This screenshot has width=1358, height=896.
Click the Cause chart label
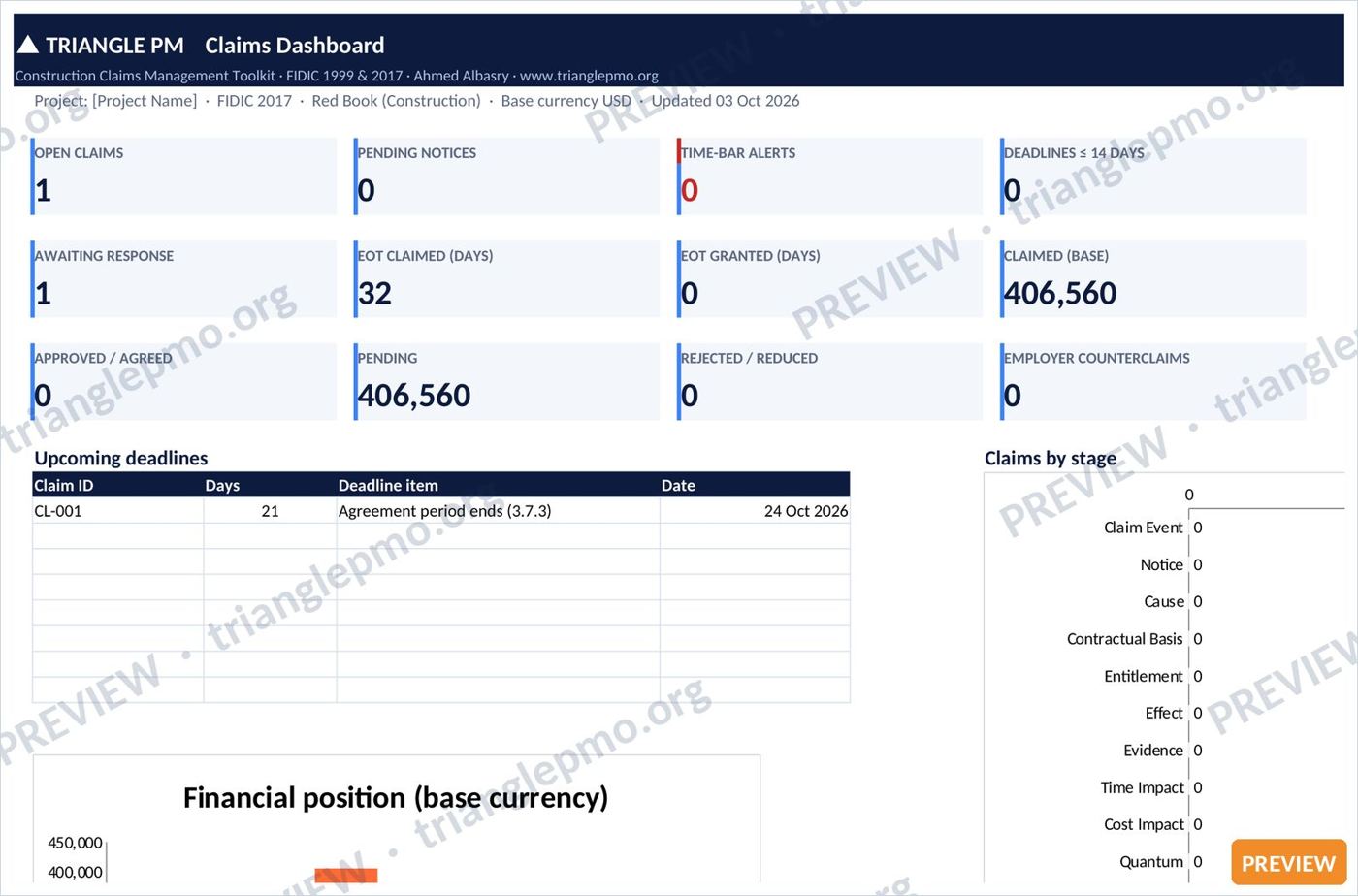(x=1164, y=601)
